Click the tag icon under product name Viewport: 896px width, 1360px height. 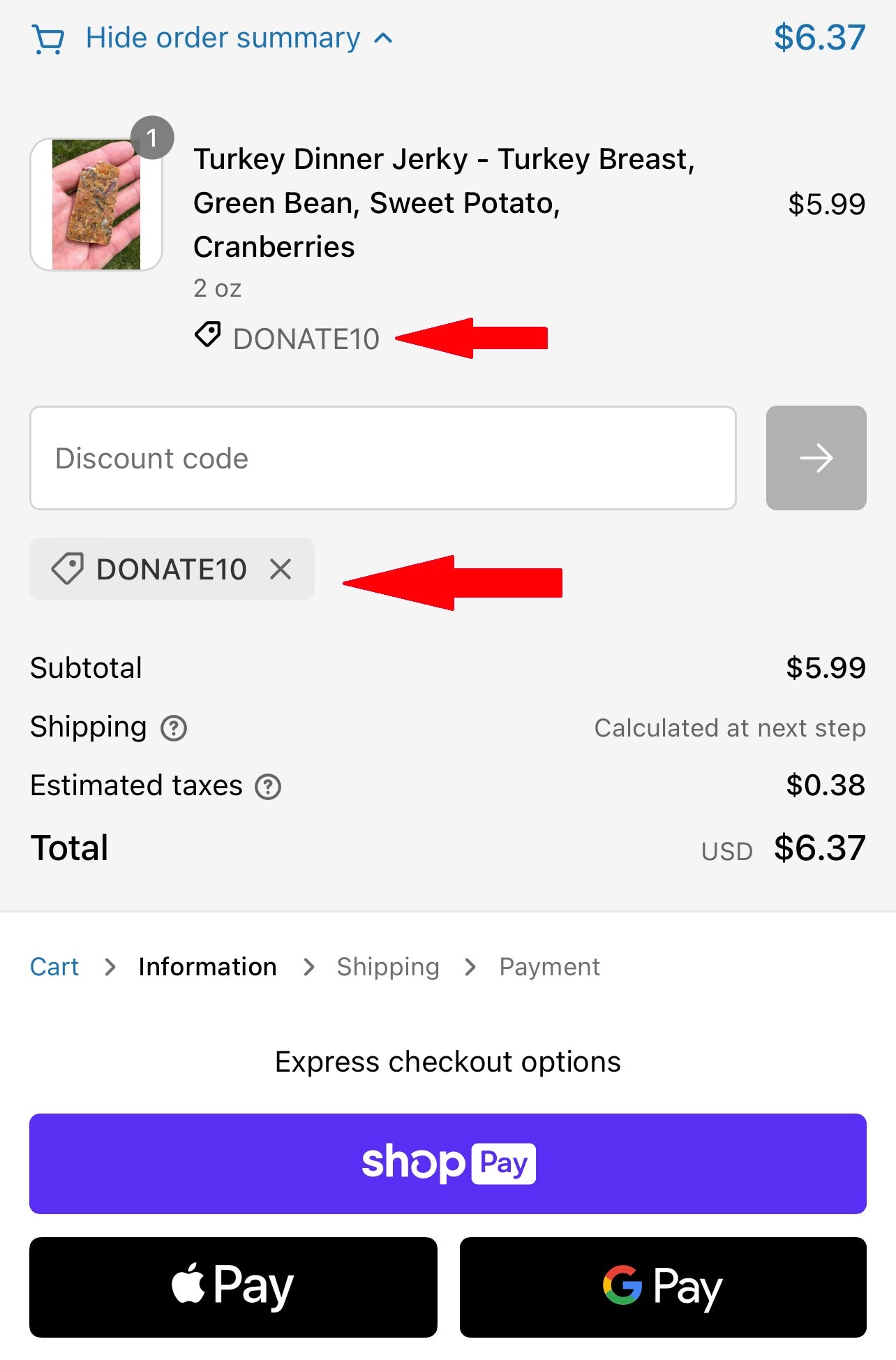click(208, 335)
